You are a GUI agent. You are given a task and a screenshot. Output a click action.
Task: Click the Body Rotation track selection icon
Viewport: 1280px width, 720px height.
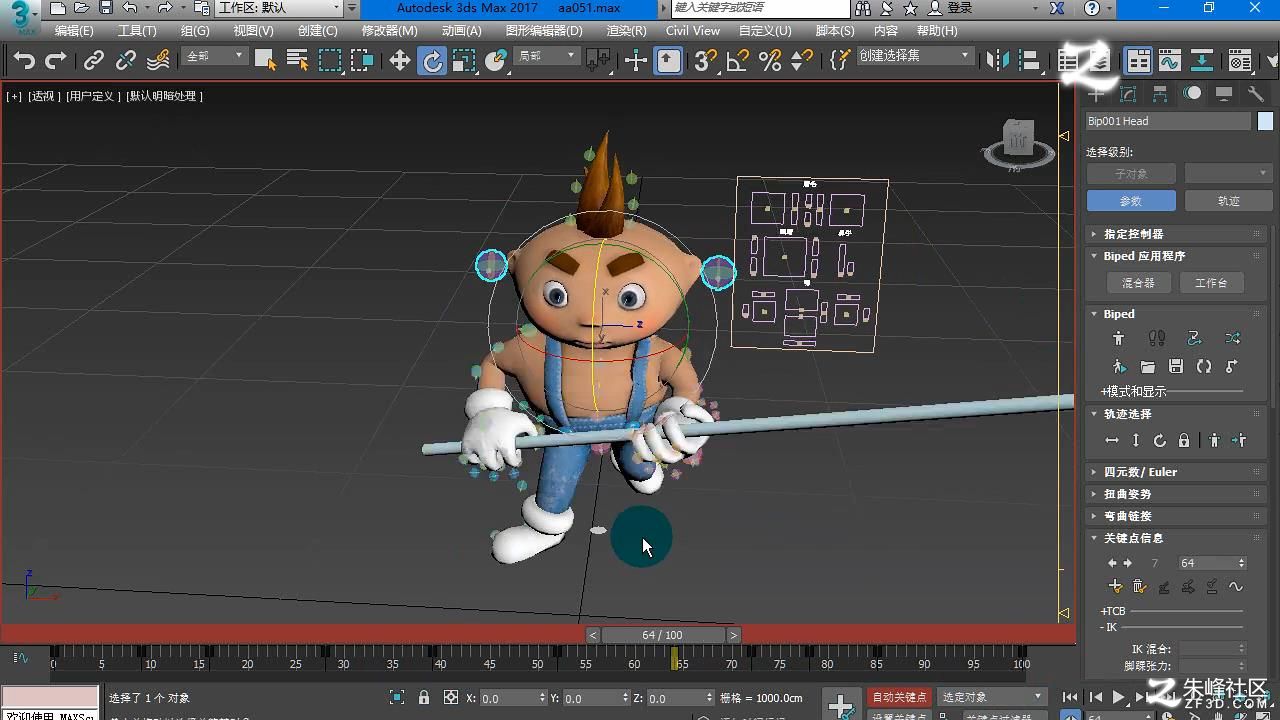click(1160, 441)
